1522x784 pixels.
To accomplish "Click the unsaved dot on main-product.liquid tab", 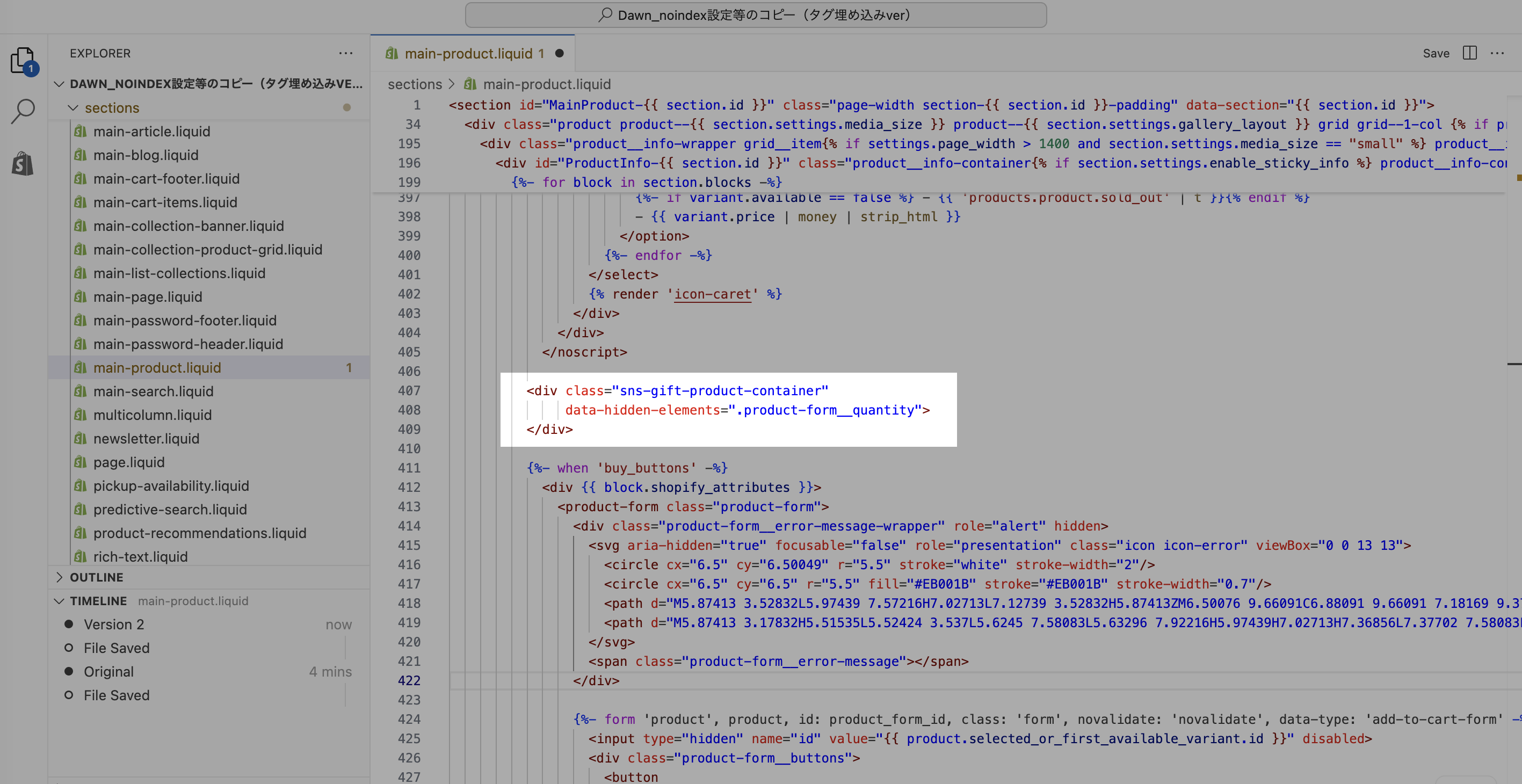I will (x=559, y=53).
